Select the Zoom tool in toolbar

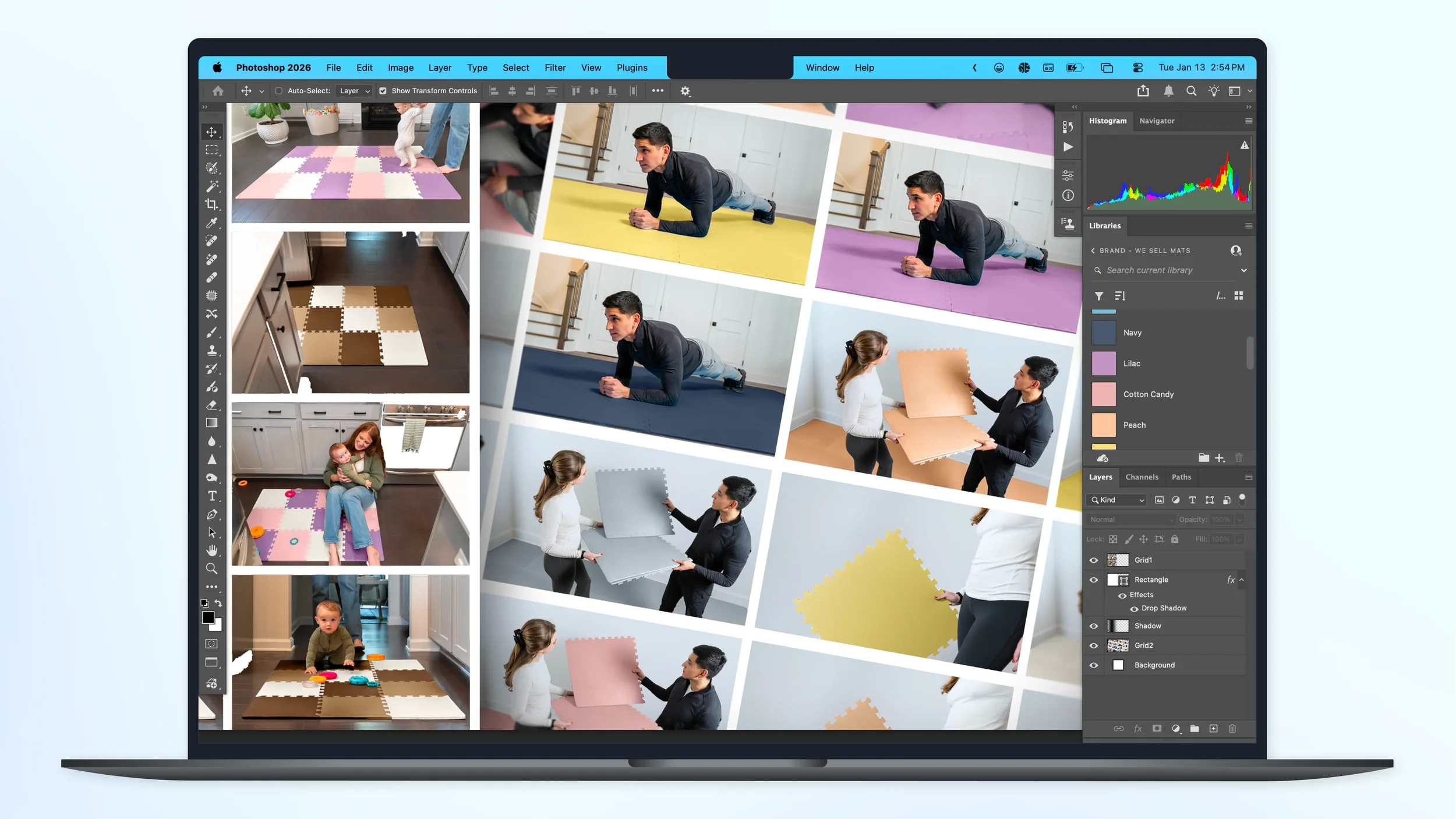click(212, 569)
